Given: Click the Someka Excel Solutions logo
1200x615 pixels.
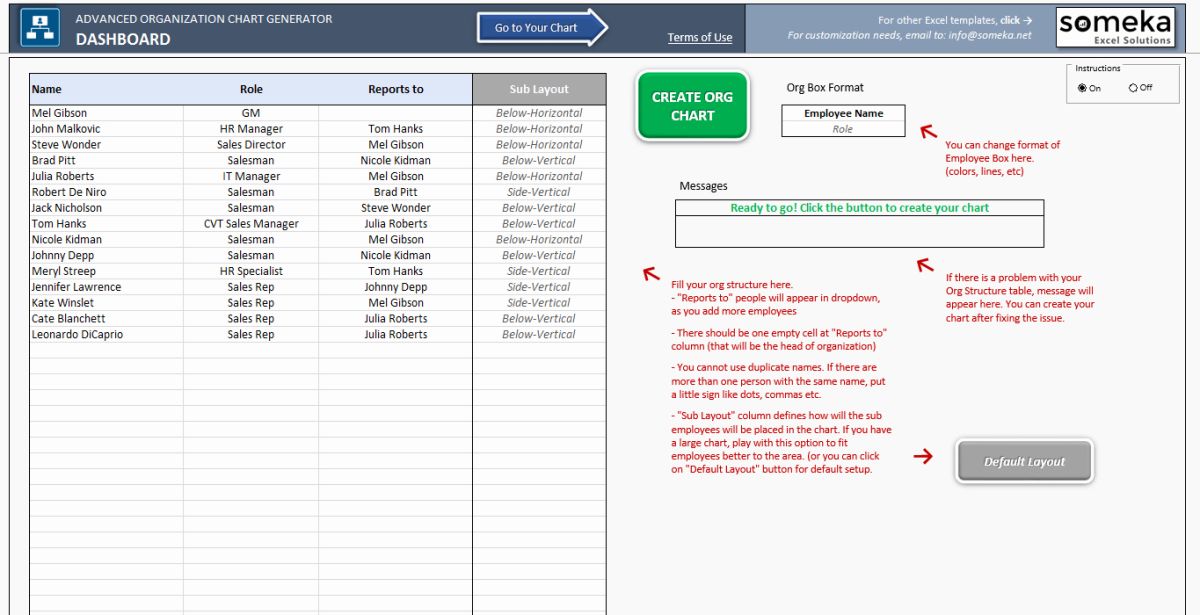Looking at the screenshot, I should (1116, 27).
